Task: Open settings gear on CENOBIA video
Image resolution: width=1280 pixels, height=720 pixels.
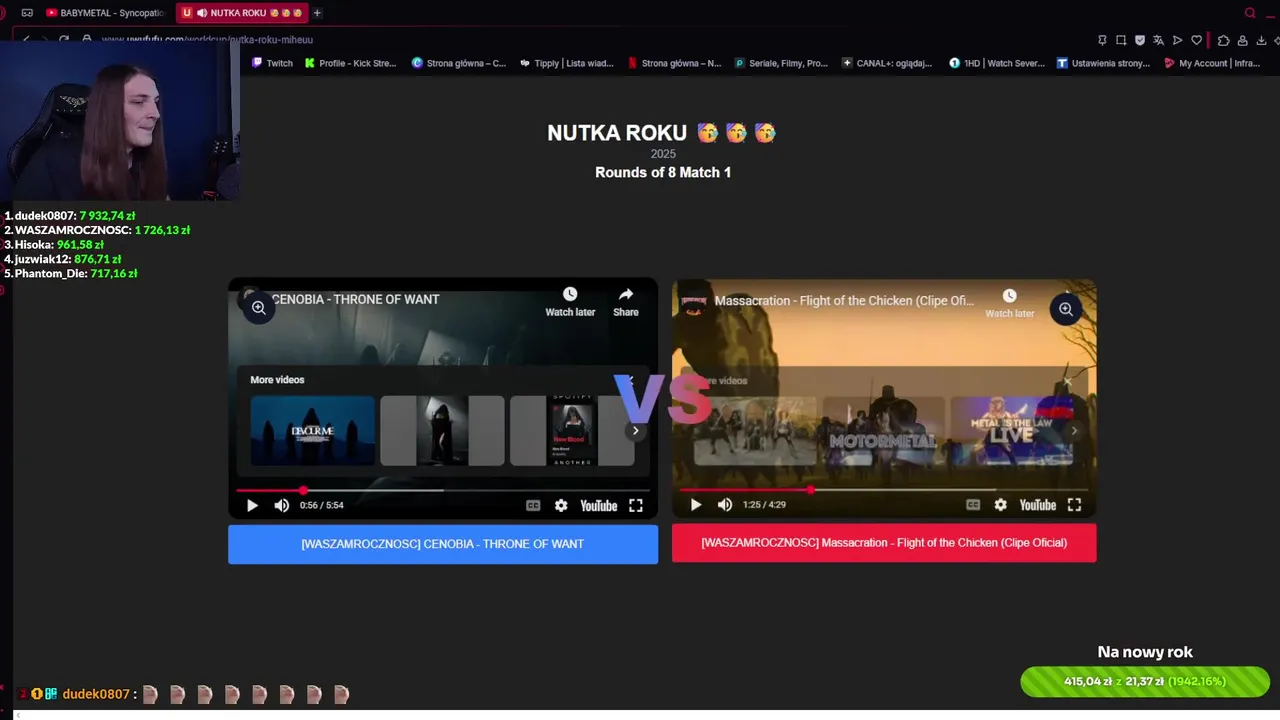Action: pyautogui.click(x=561, y=506)
